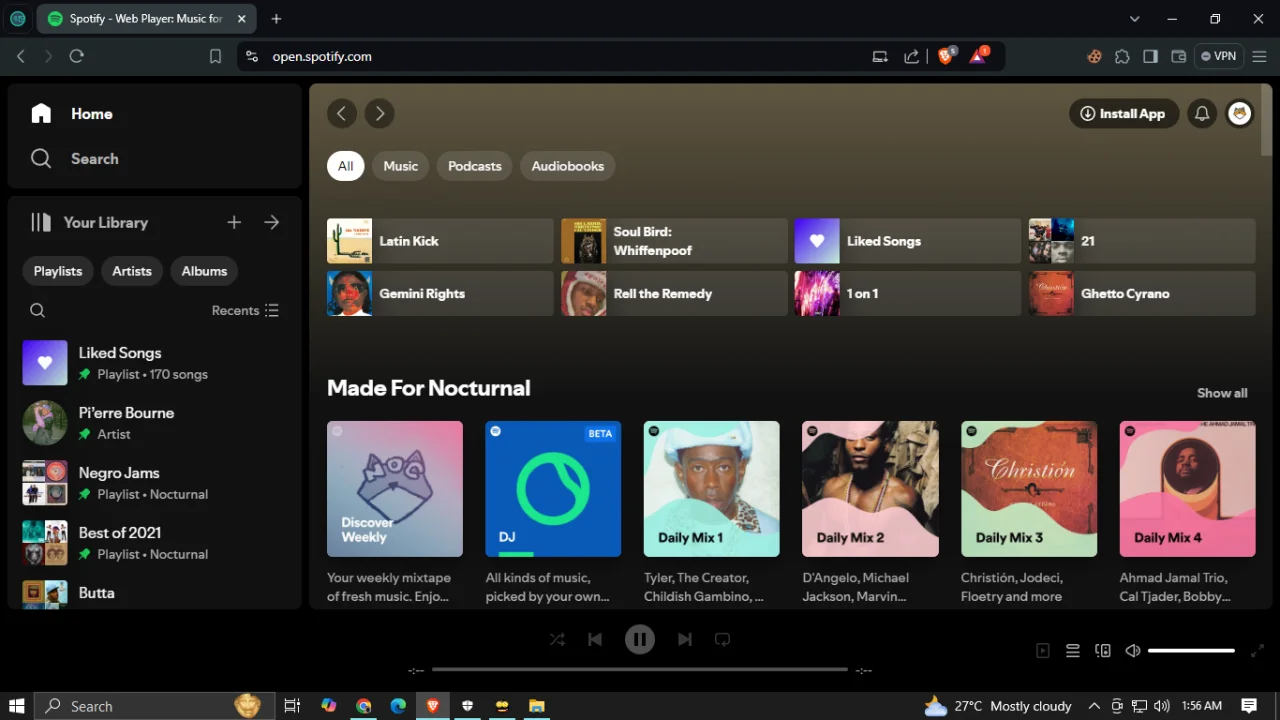Open 1 on 1 shortcut

tap(908, 294)
